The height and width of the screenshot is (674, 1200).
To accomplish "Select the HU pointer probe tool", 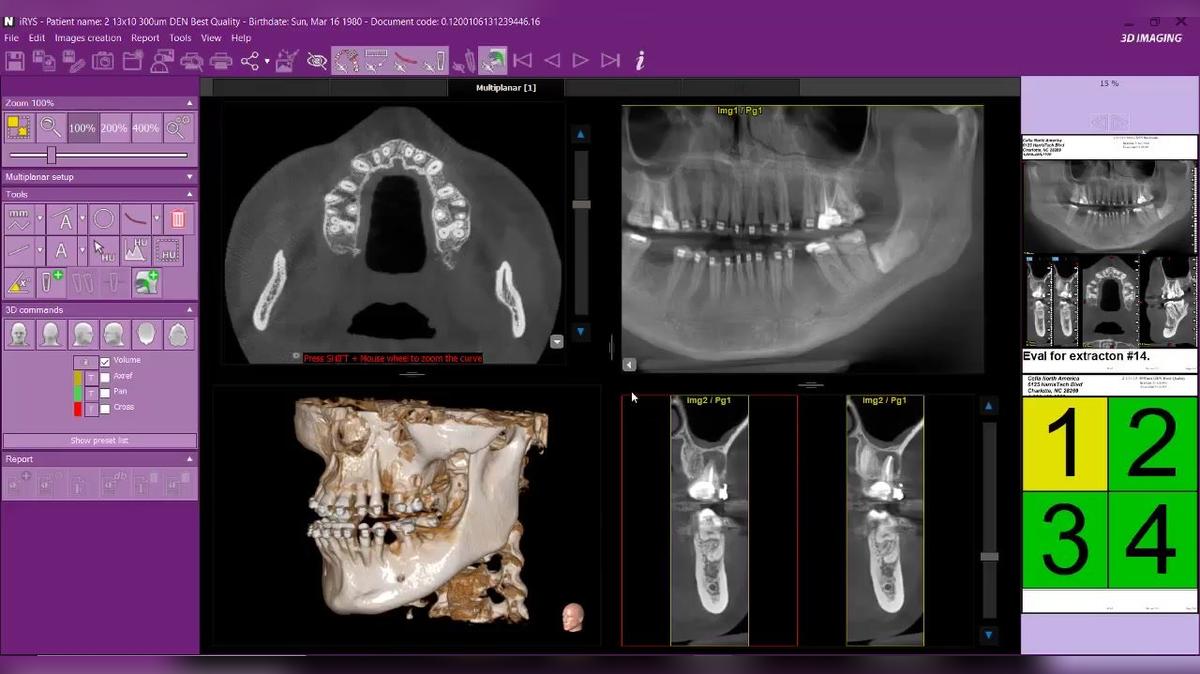I will (103, 251).
